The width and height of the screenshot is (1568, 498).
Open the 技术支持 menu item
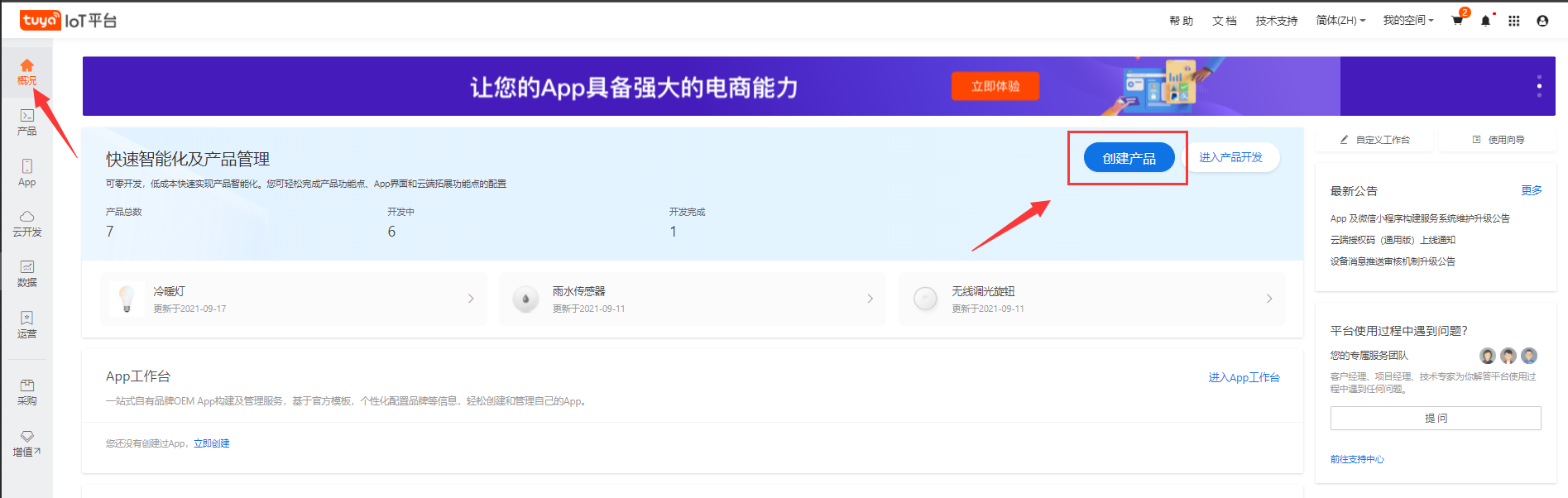[1276, 21]
